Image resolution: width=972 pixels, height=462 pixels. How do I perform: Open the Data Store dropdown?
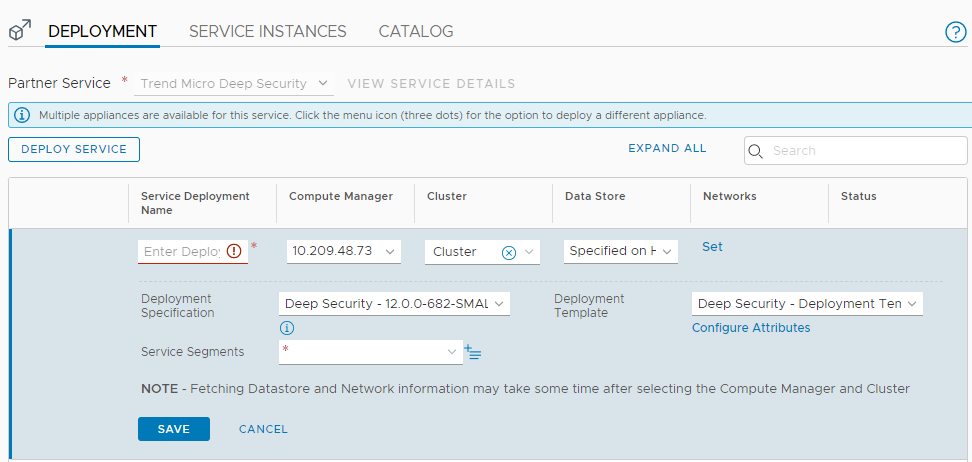pyautogui.click(x=620, y=252)
